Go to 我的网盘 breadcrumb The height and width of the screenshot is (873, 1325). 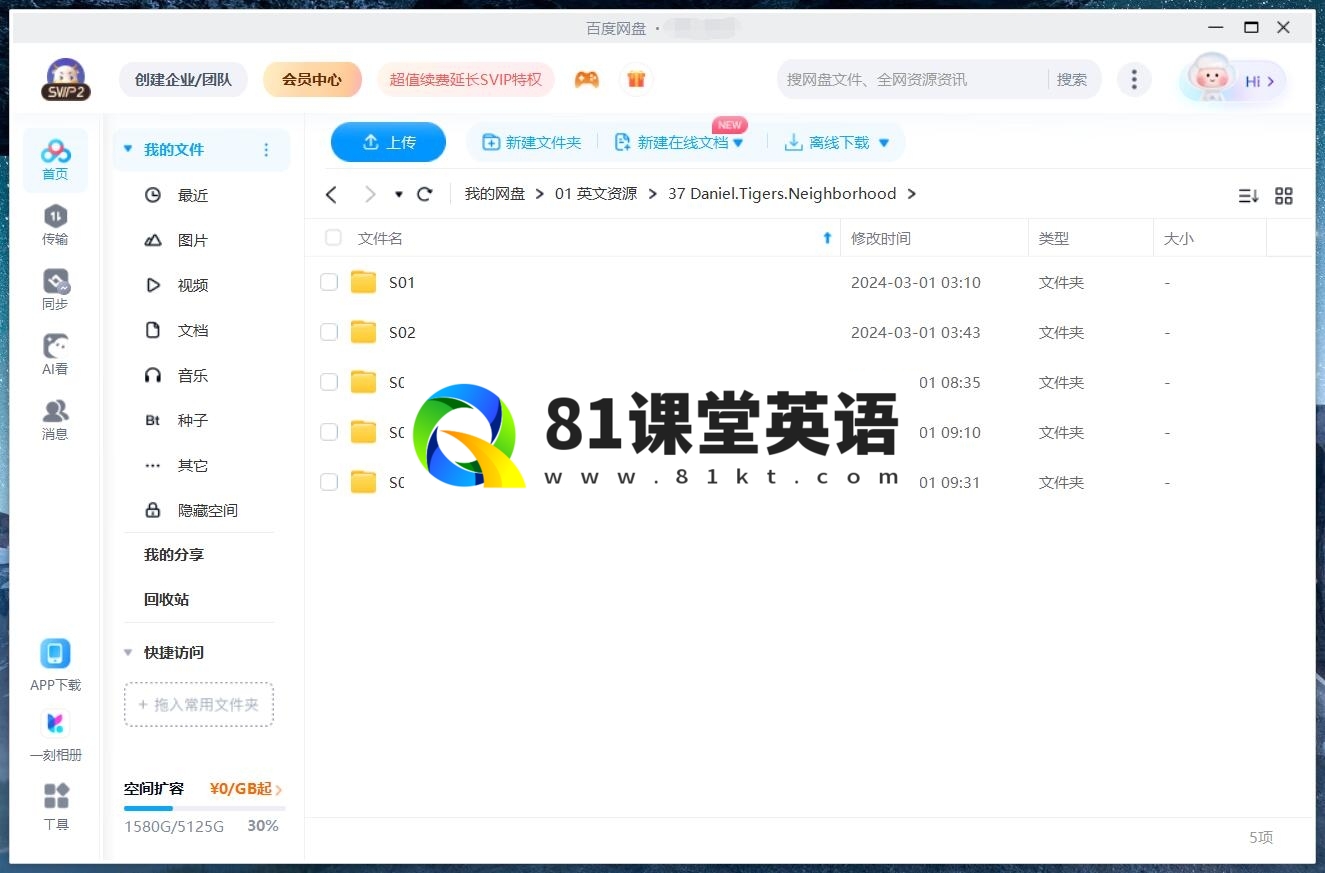495,194
